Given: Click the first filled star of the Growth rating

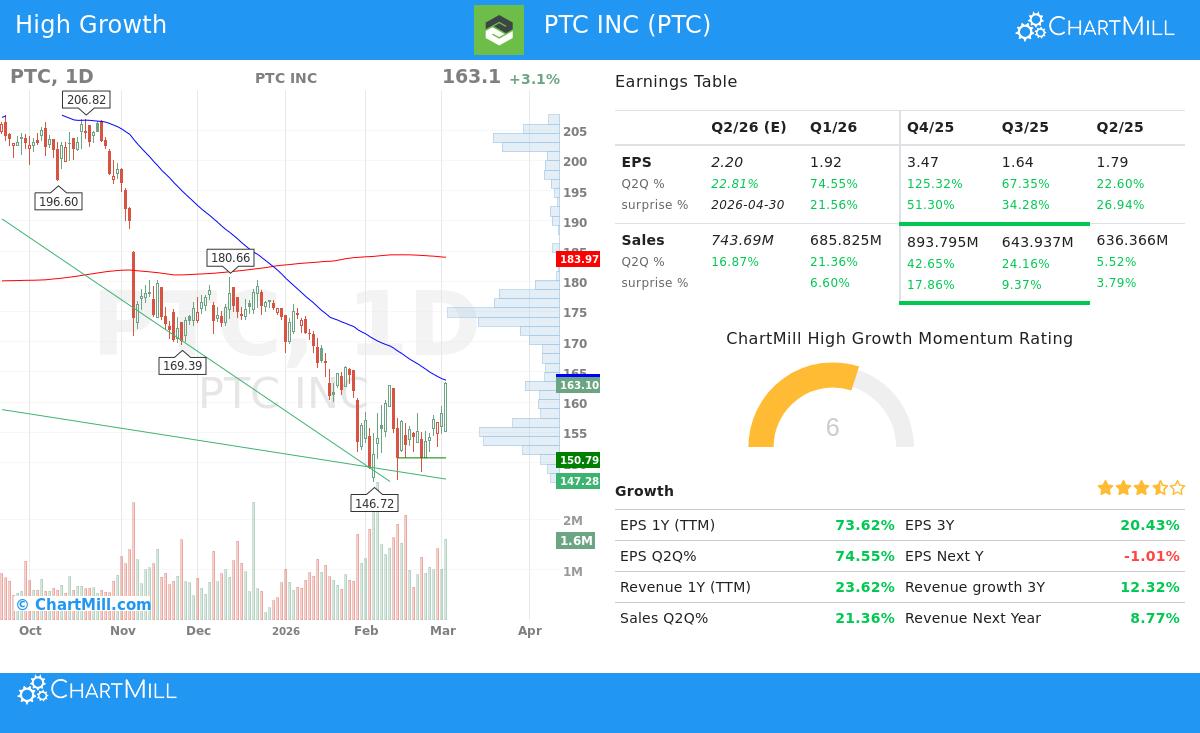Looking at the screenshot, I should tap(1104, 488).
